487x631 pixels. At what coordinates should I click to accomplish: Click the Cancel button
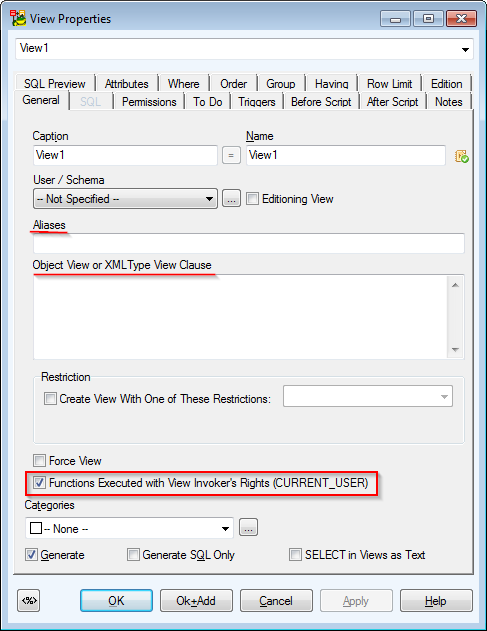click(x=276, y=600)
